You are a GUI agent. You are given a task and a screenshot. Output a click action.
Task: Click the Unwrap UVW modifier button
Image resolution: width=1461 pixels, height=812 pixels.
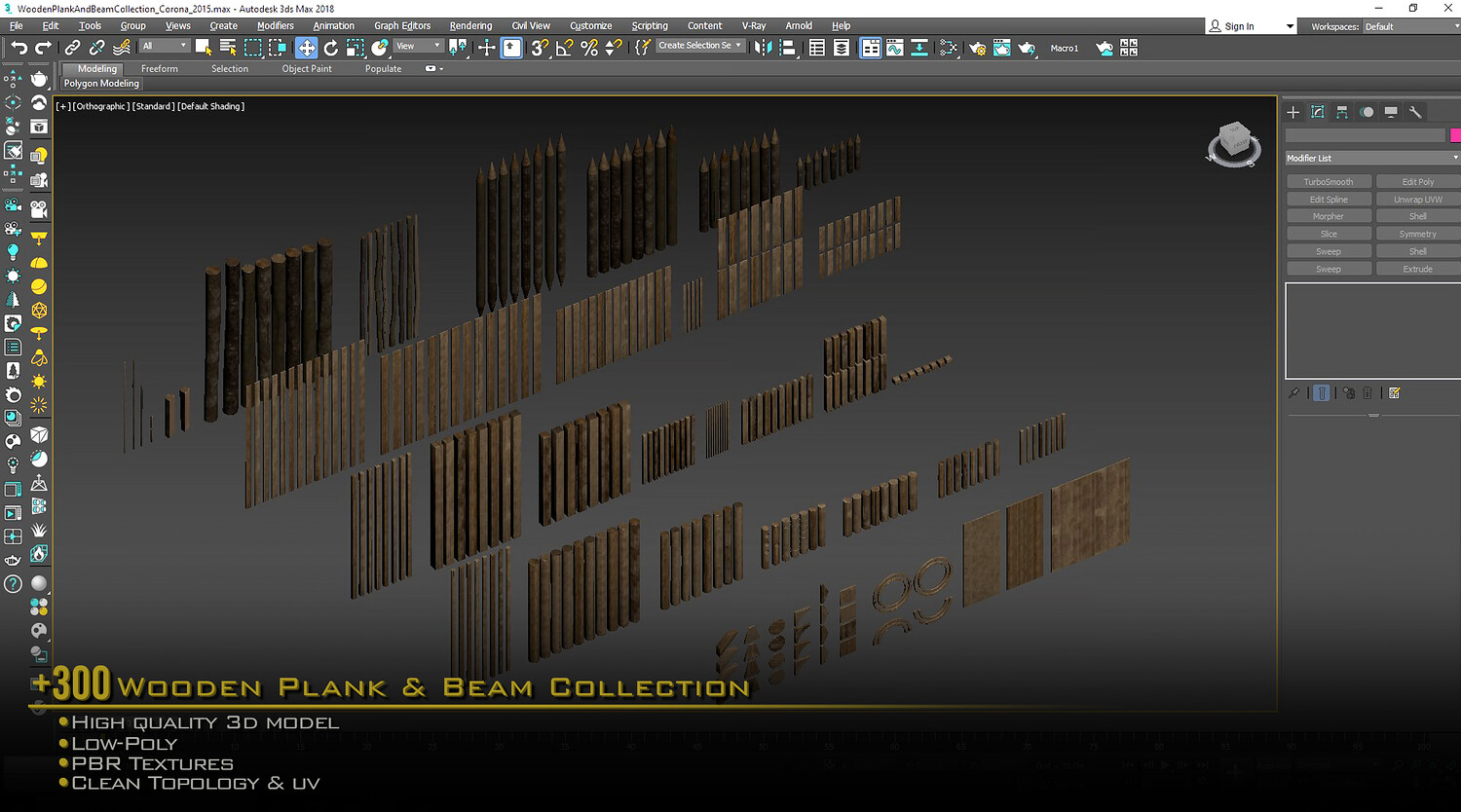(1418, 200)
